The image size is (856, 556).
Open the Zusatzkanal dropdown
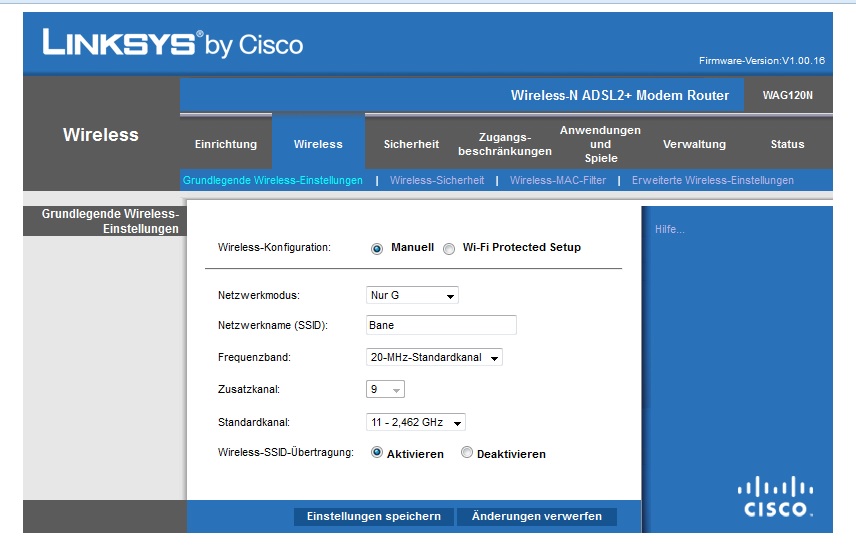pos(385,389)
